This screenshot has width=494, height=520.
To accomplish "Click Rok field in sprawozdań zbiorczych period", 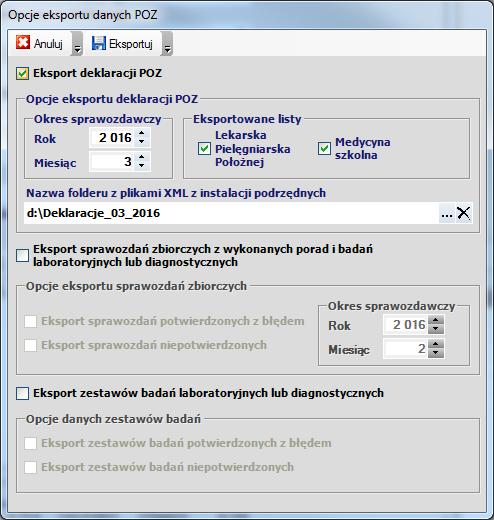I will pyautogui.click(x=406, y=325).
